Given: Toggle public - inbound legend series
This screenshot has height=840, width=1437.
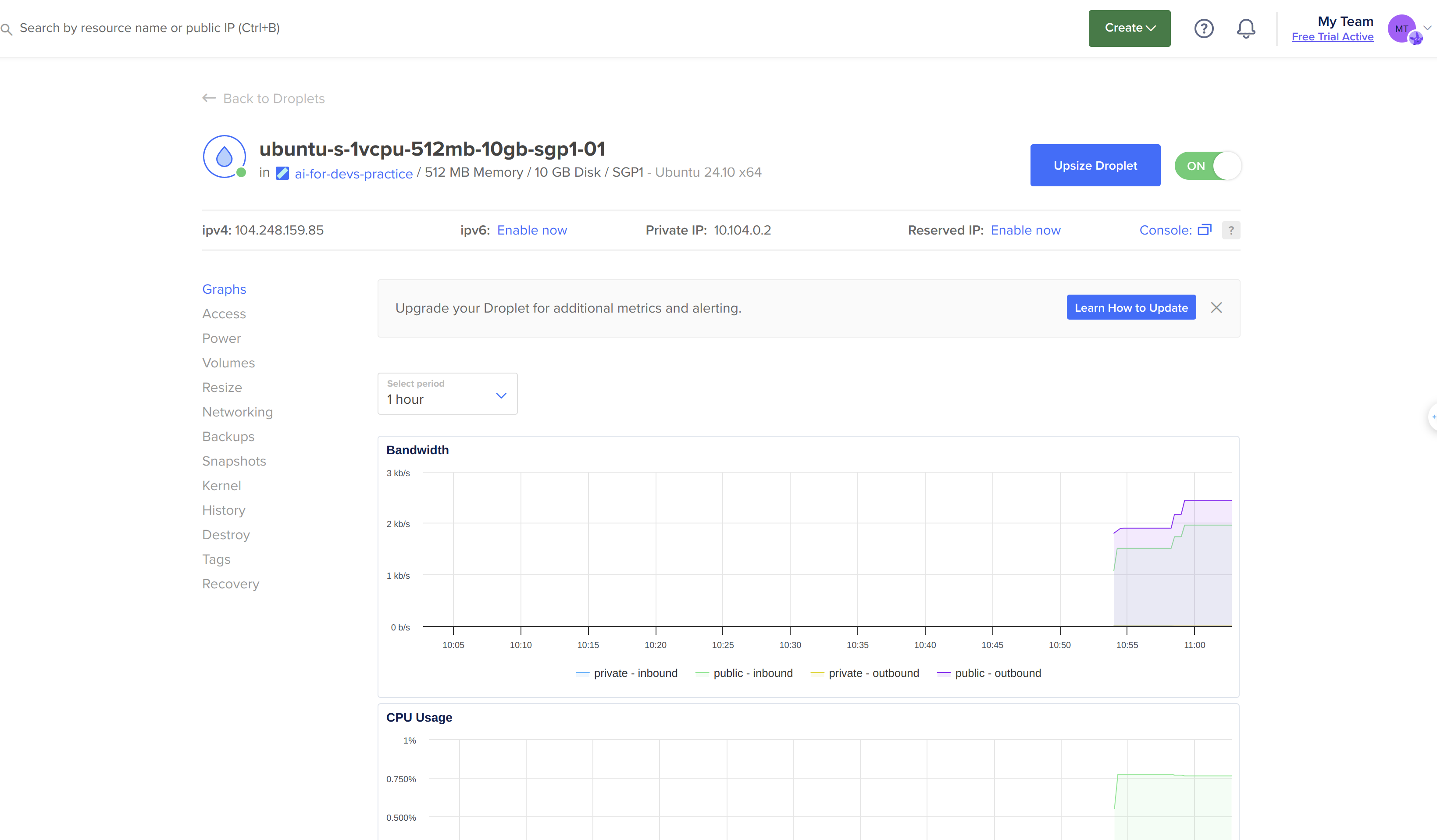Looking at the screenshot, I should (x=744, y=673).
